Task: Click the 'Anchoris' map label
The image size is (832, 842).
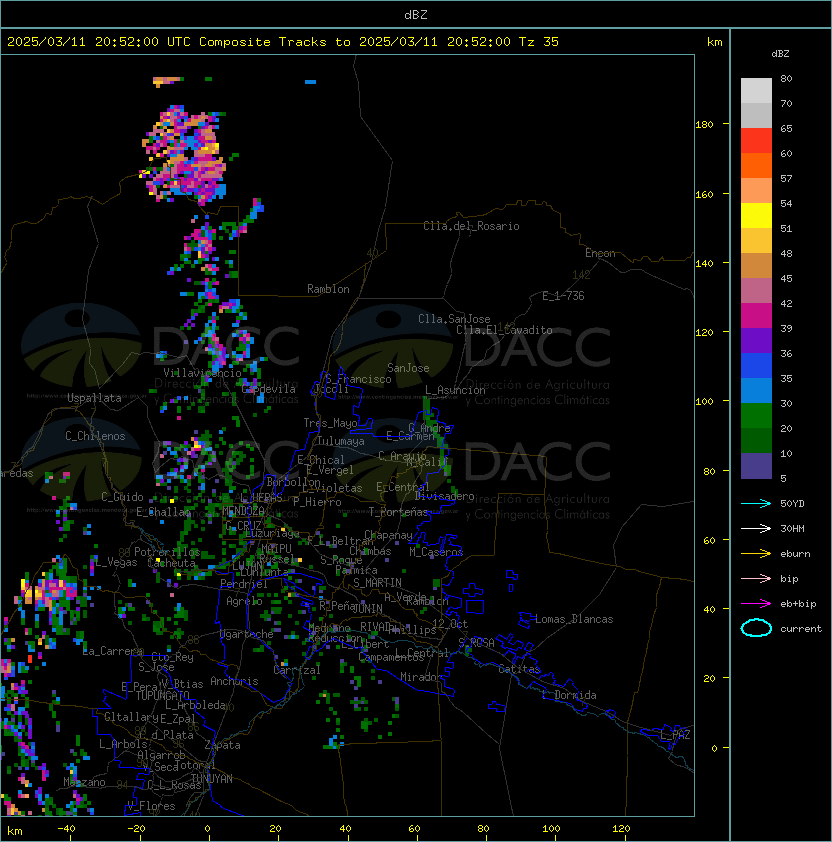Action: tap(234, 681)
